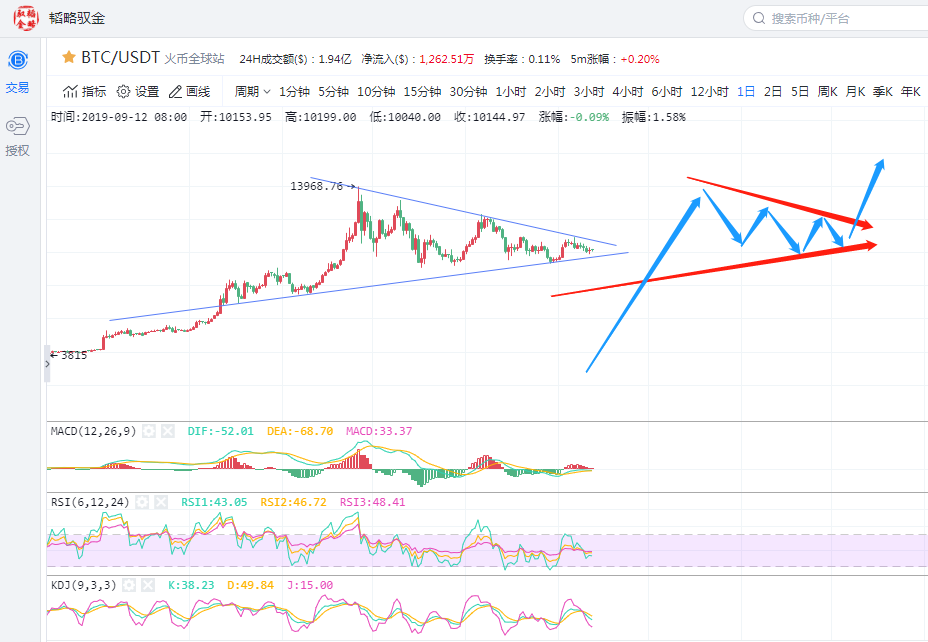Click the 净流入 value 1,262.51万
Screen dimensions: 928x642
coord(447,59)
